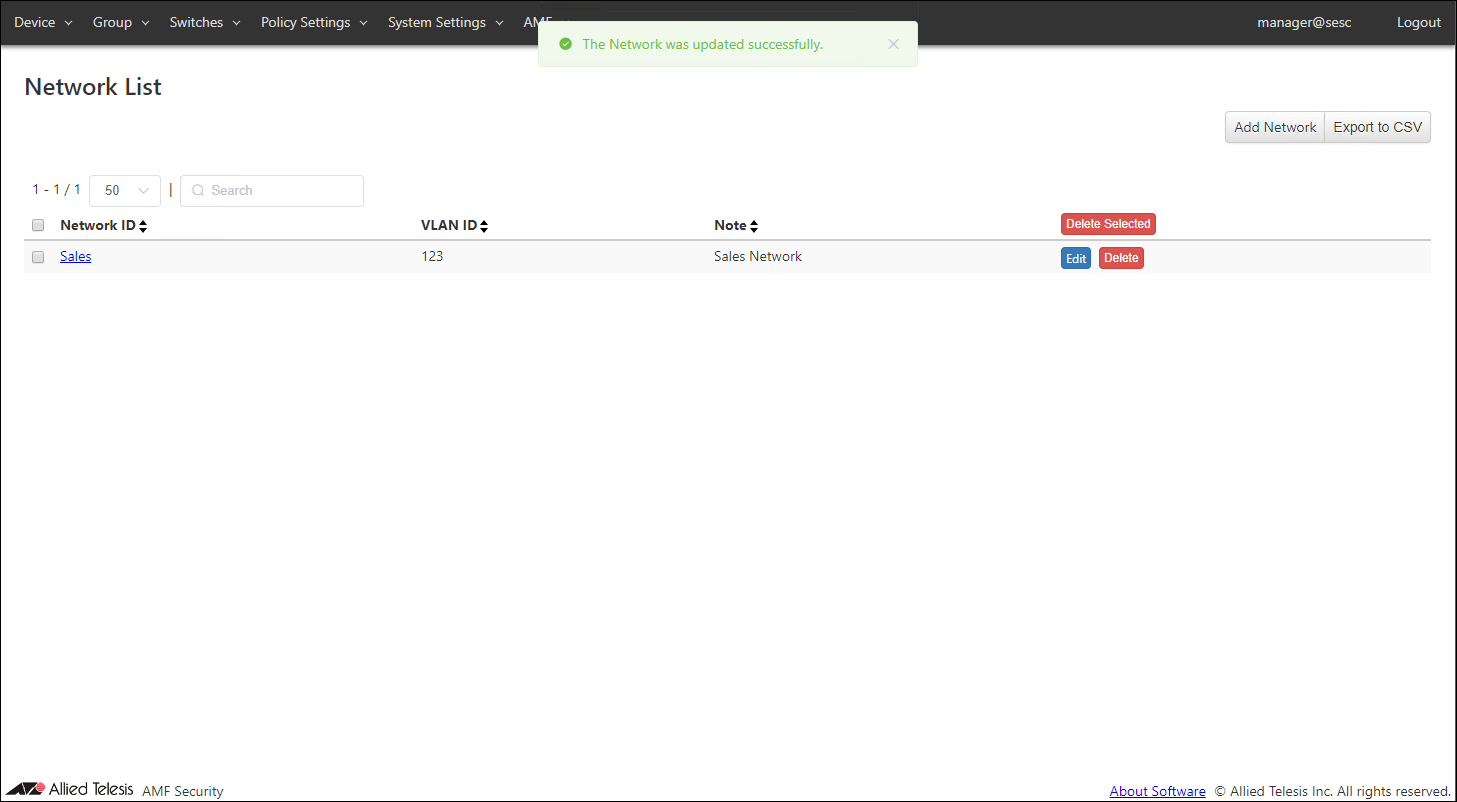Delete the Sales network row
This screenshot has width=1457, height=802.
point(1120,258)
